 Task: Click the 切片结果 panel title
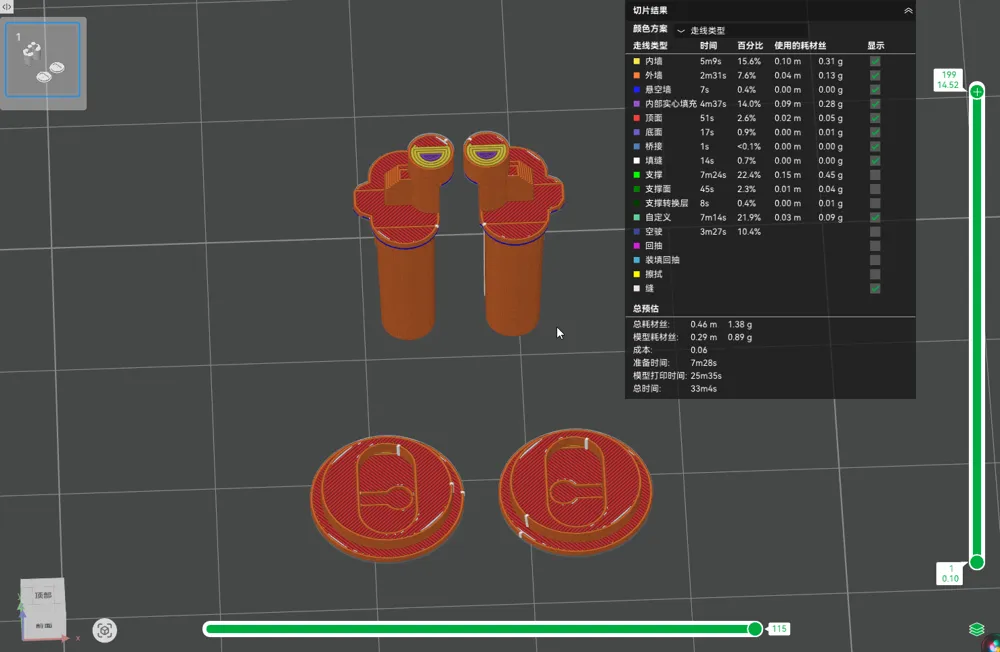650,10
